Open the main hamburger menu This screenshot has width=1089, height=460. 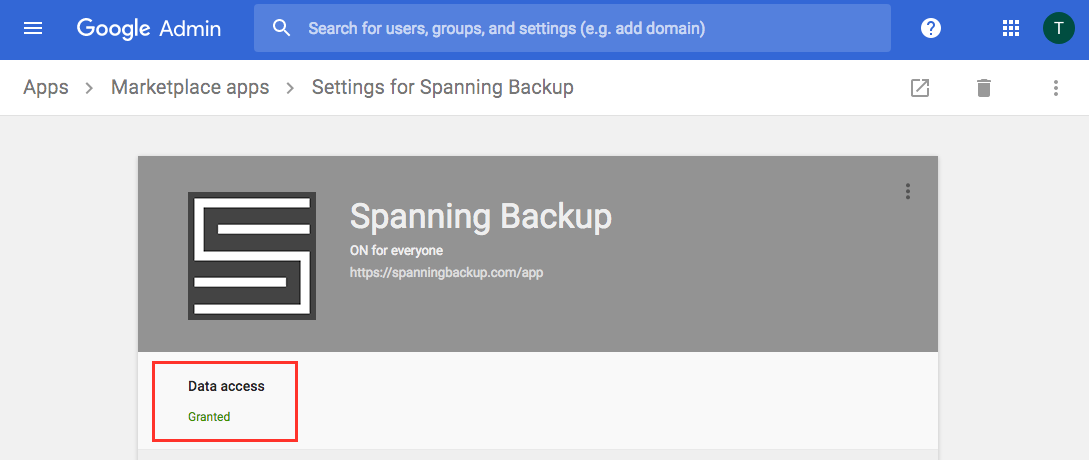coord(33,28)
